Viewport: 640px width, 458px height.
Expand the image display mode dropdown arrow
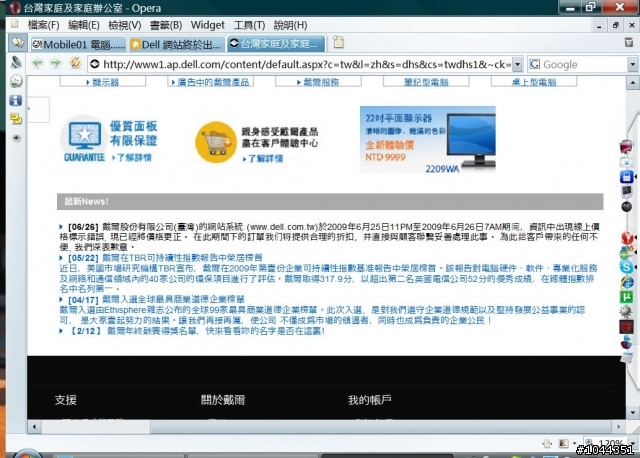(574, 443)
